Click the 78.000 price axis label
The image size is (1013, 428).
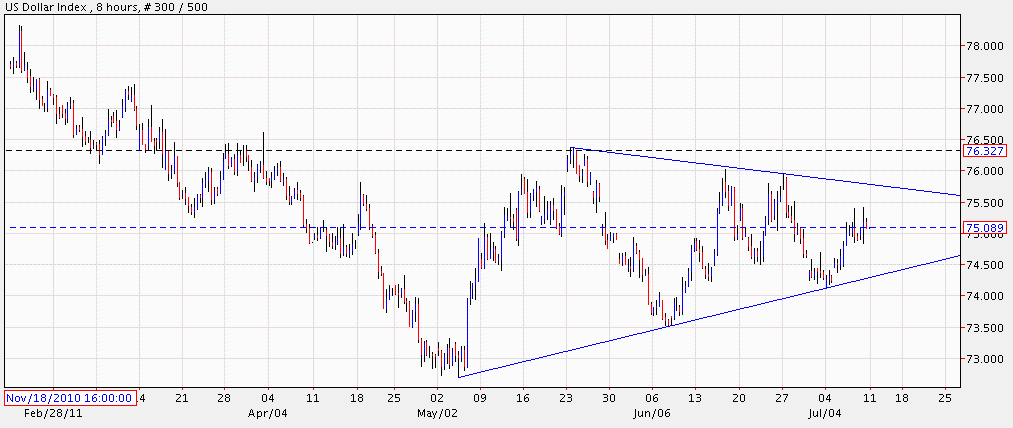(984, 46)
